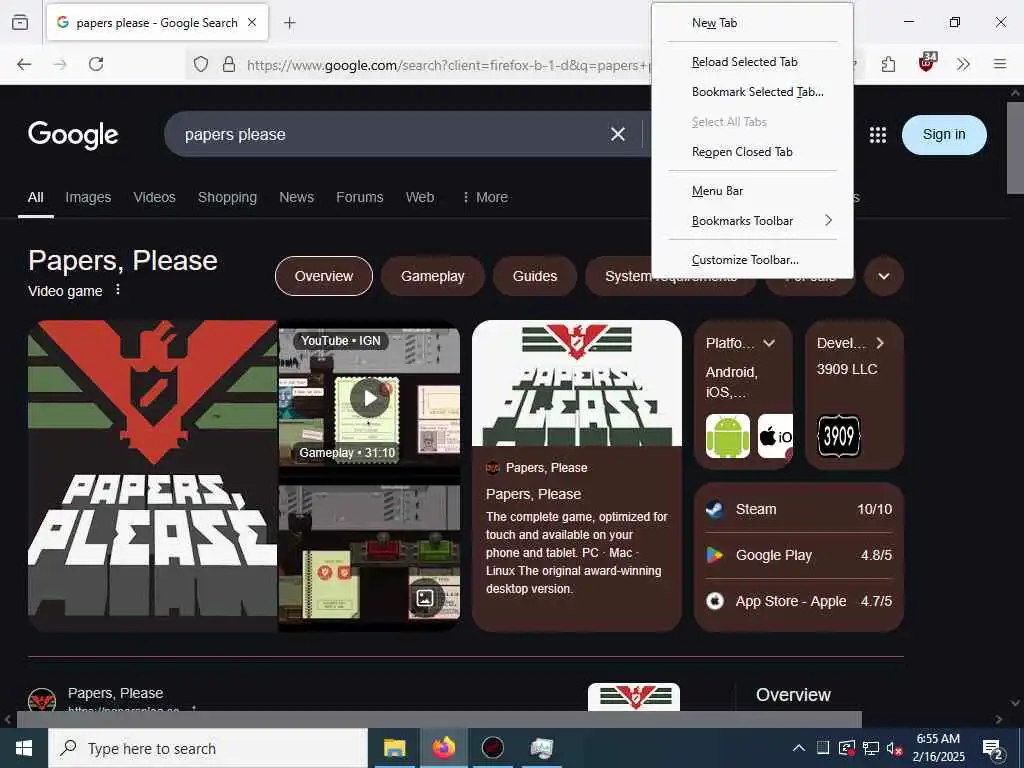Viewport: 1024px width, 768px height.
Task: Close the papers please Google Search tab
Action: click(x=252, y=22)
